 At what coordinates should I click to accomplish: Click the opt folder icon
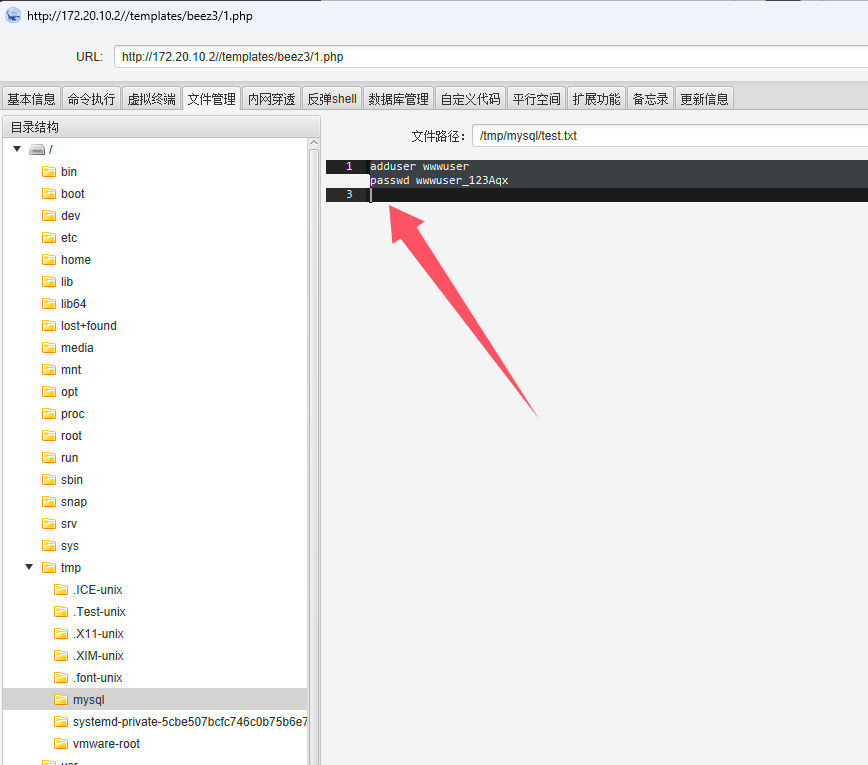[x=48, y=392]
